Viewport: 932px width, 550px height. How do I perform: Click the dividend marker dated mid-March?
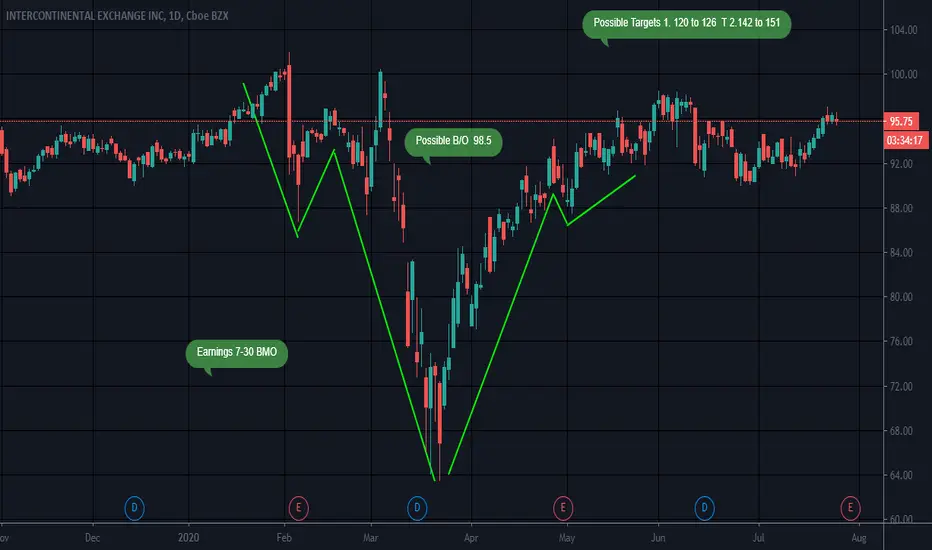[417, 508]
